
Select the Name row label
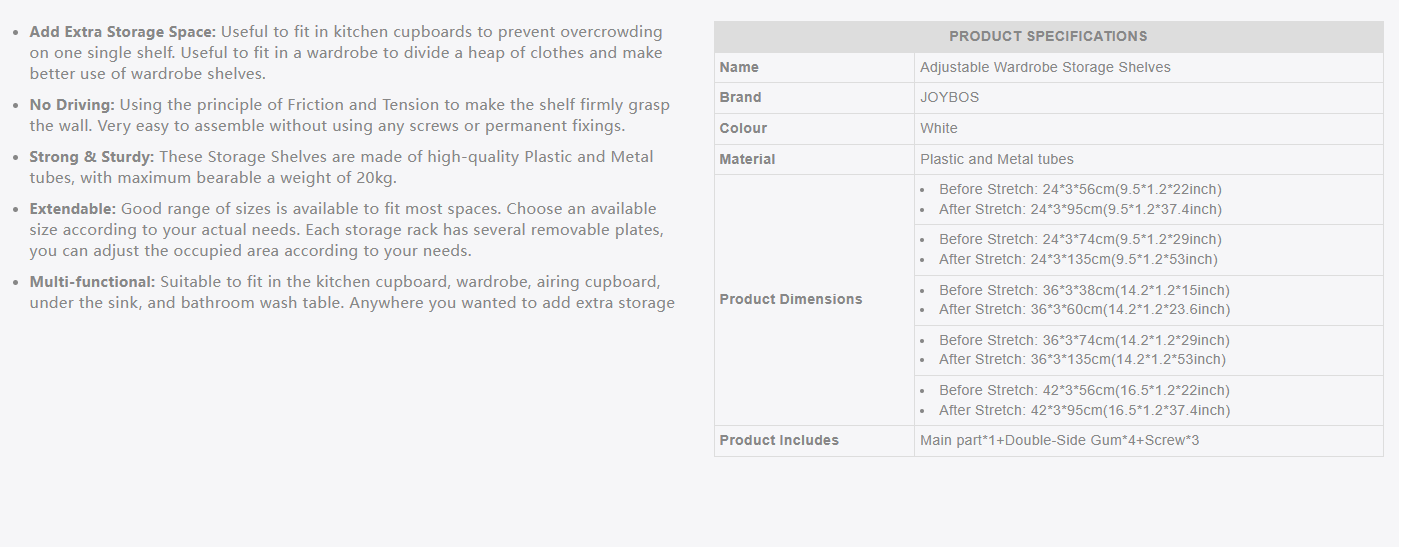[739, 67]
